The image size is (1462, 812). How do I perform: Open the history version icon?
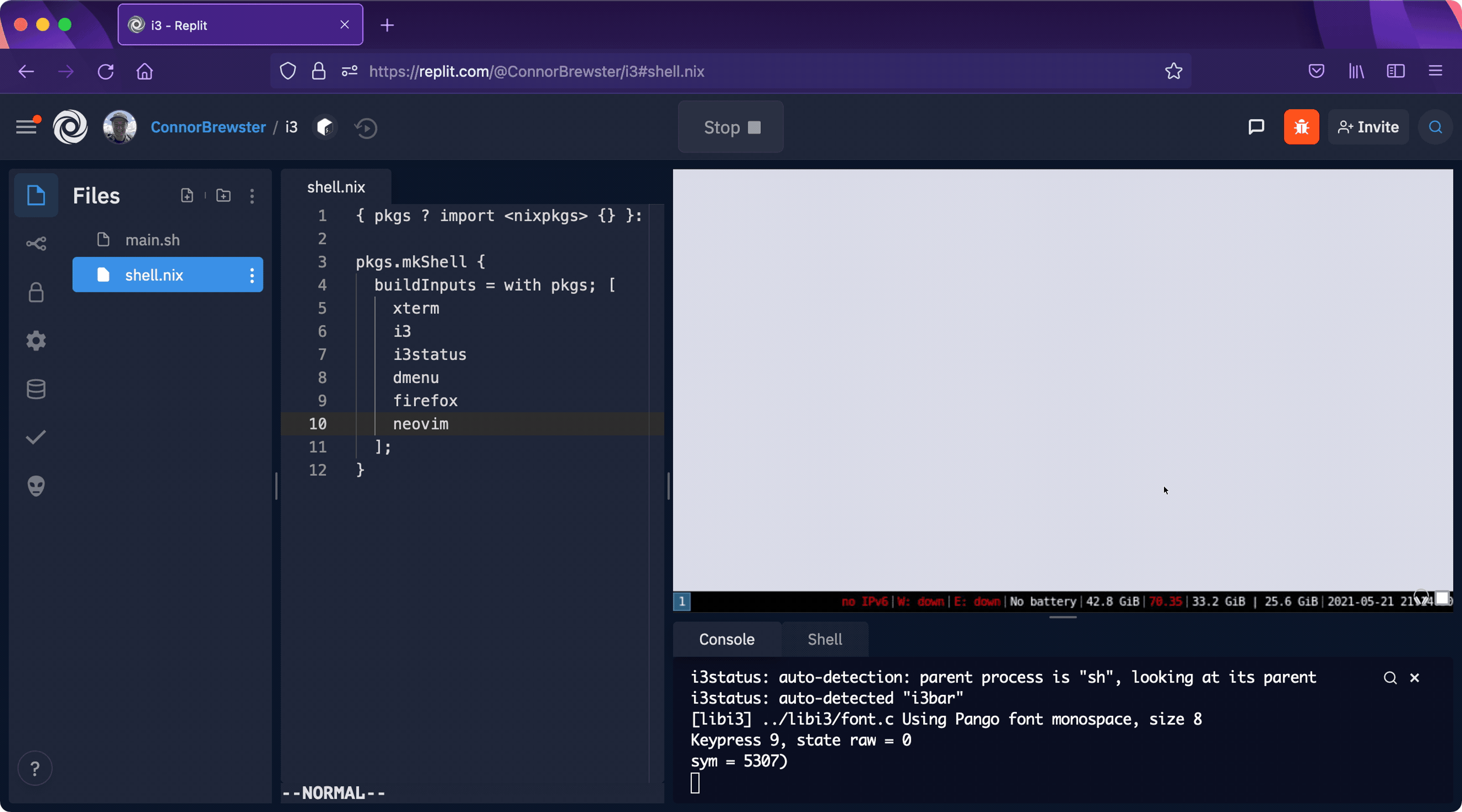click(366, 128)
